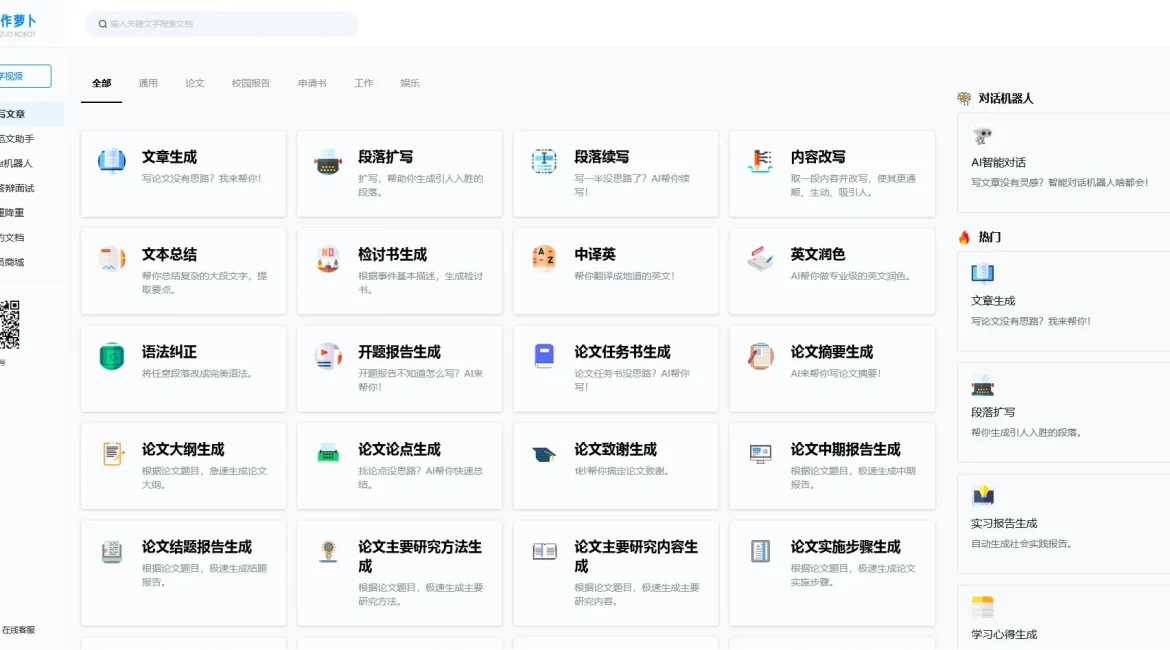Click the 论文摘要生成 card icon
This screenshot has width=1170, height=650.
pyautogui.click(x=760, y=356)
